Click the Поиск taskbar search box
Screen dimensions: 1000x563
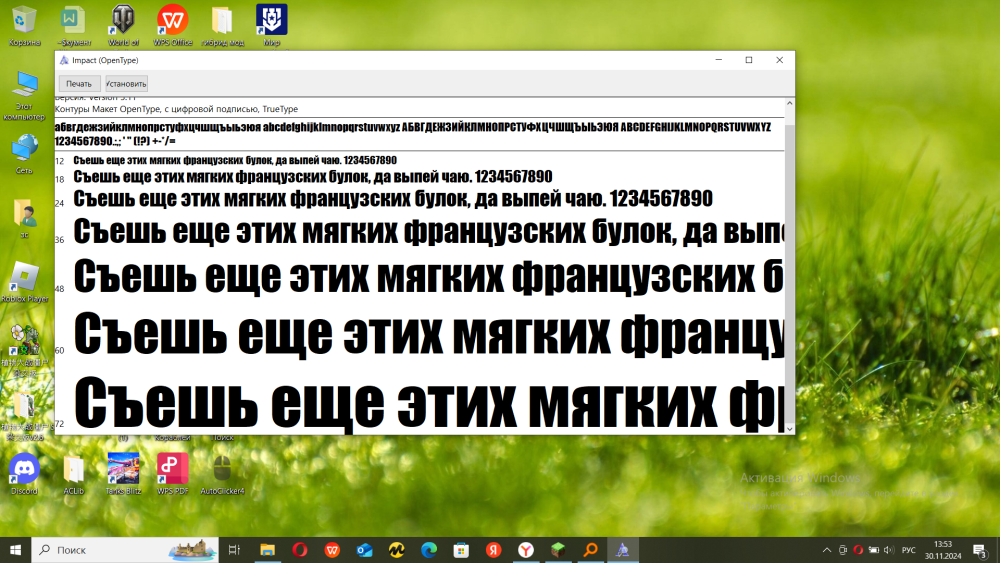(x=125, y=550)
